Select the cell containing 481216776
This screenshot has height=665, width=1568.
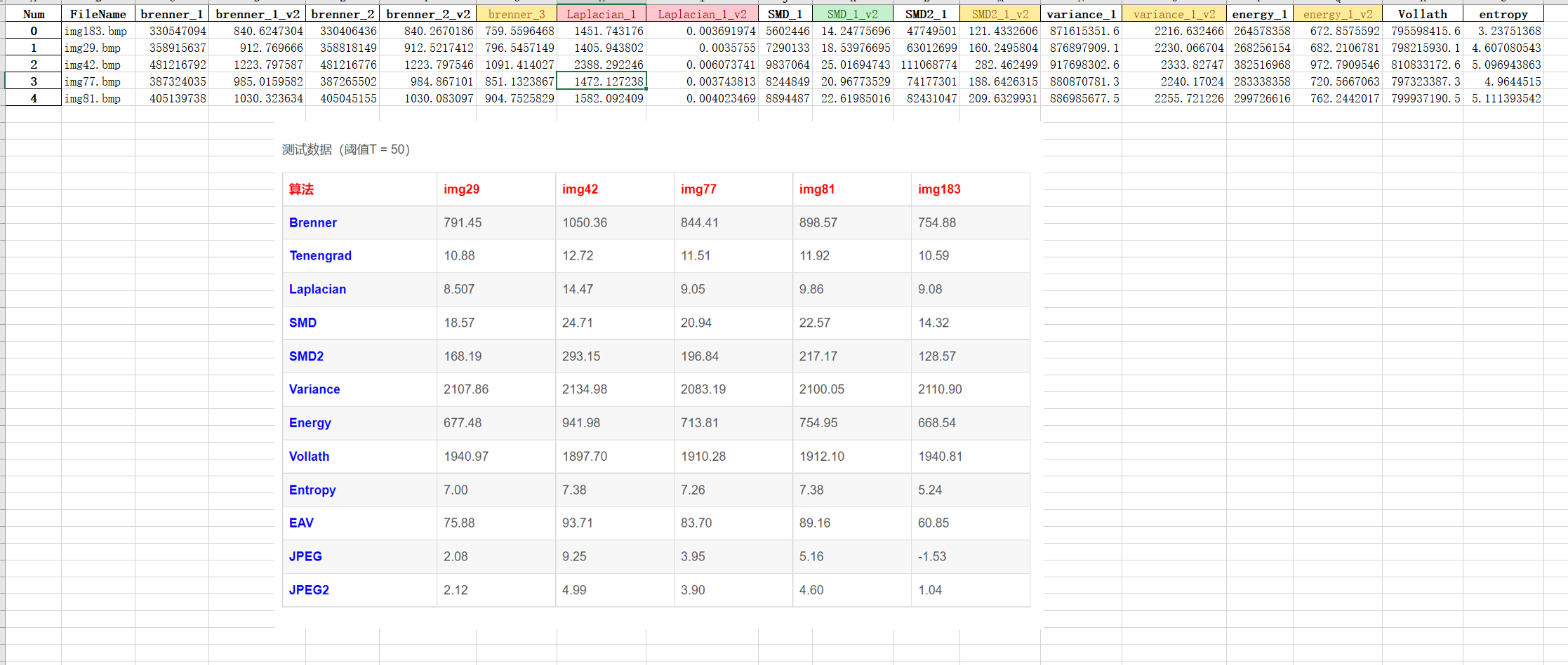[343, 65]
